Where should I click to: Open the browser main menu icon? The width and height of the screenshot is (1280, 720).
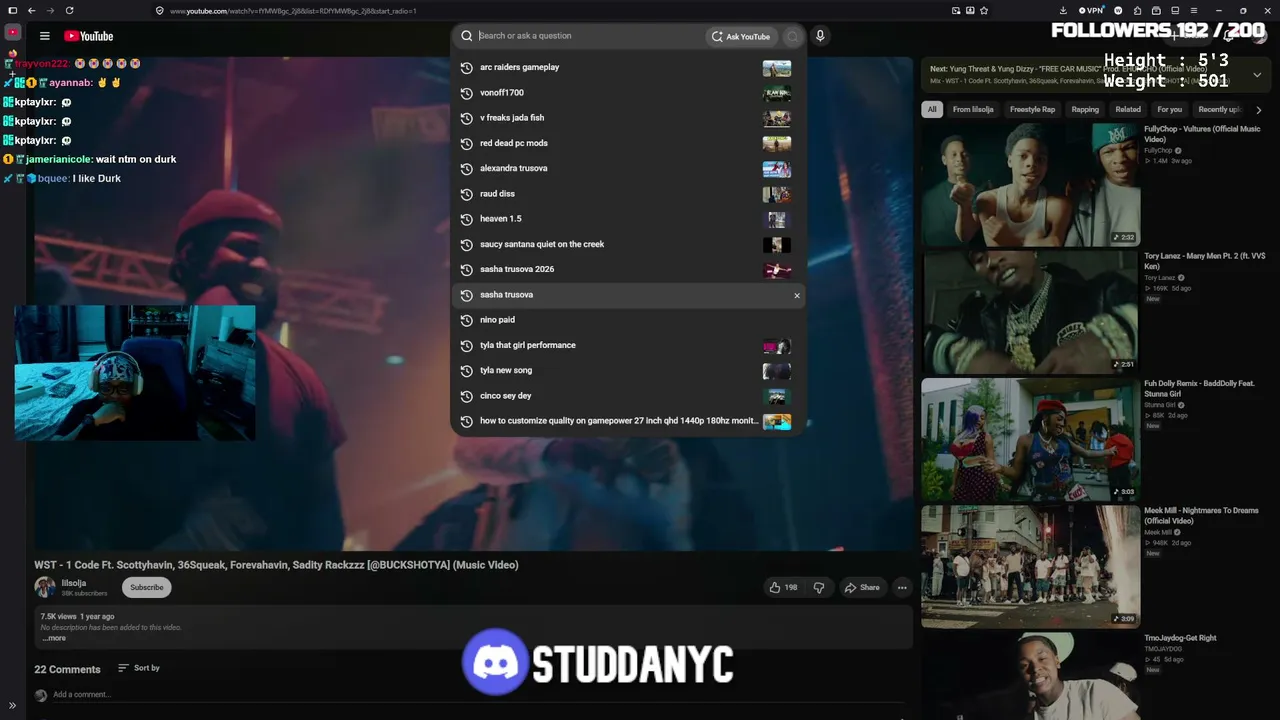tap(1194, 11)
